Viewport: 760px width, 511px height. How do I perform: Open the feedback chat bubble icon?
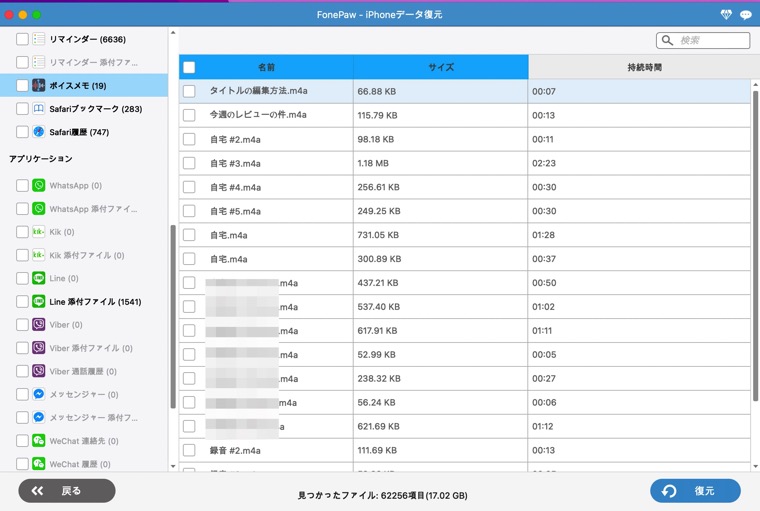745,15
